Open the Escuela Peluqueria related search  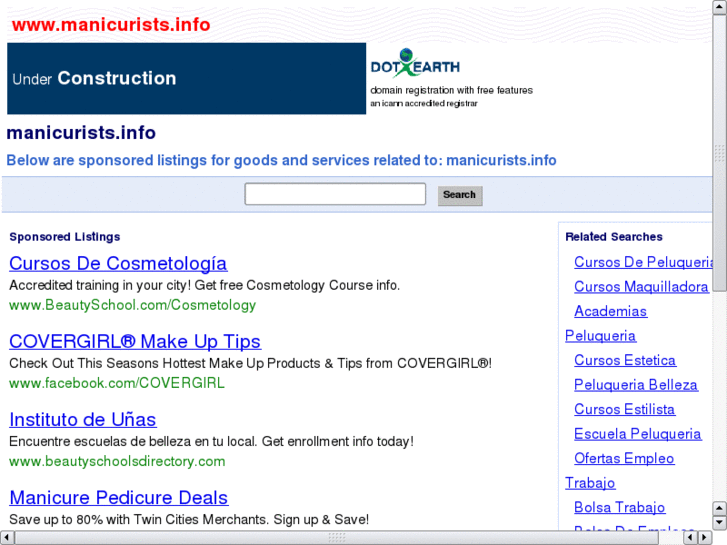tap(638, 434)
